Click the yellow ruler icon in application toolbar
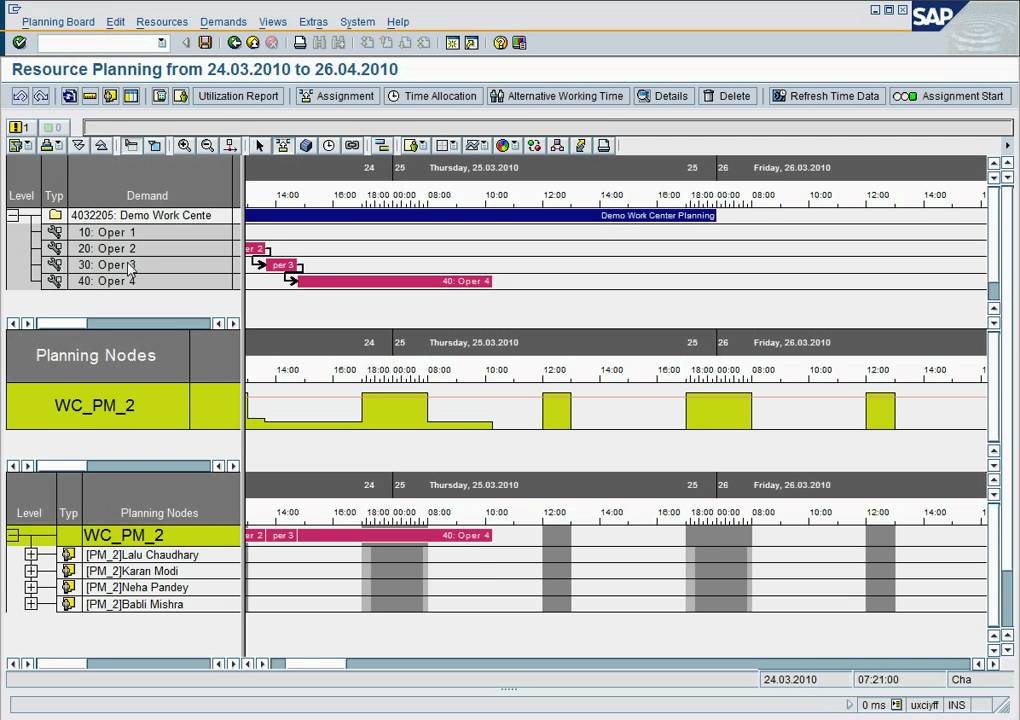Image resolution: width=1020 pixels, height=720 pixels. point(90,96)
